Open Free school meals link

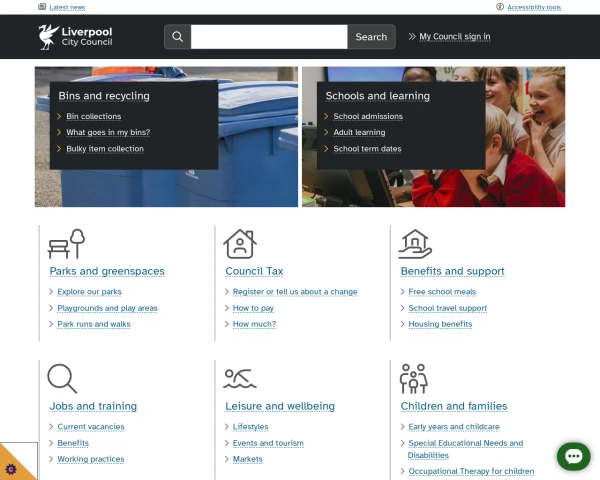point(442,292)
